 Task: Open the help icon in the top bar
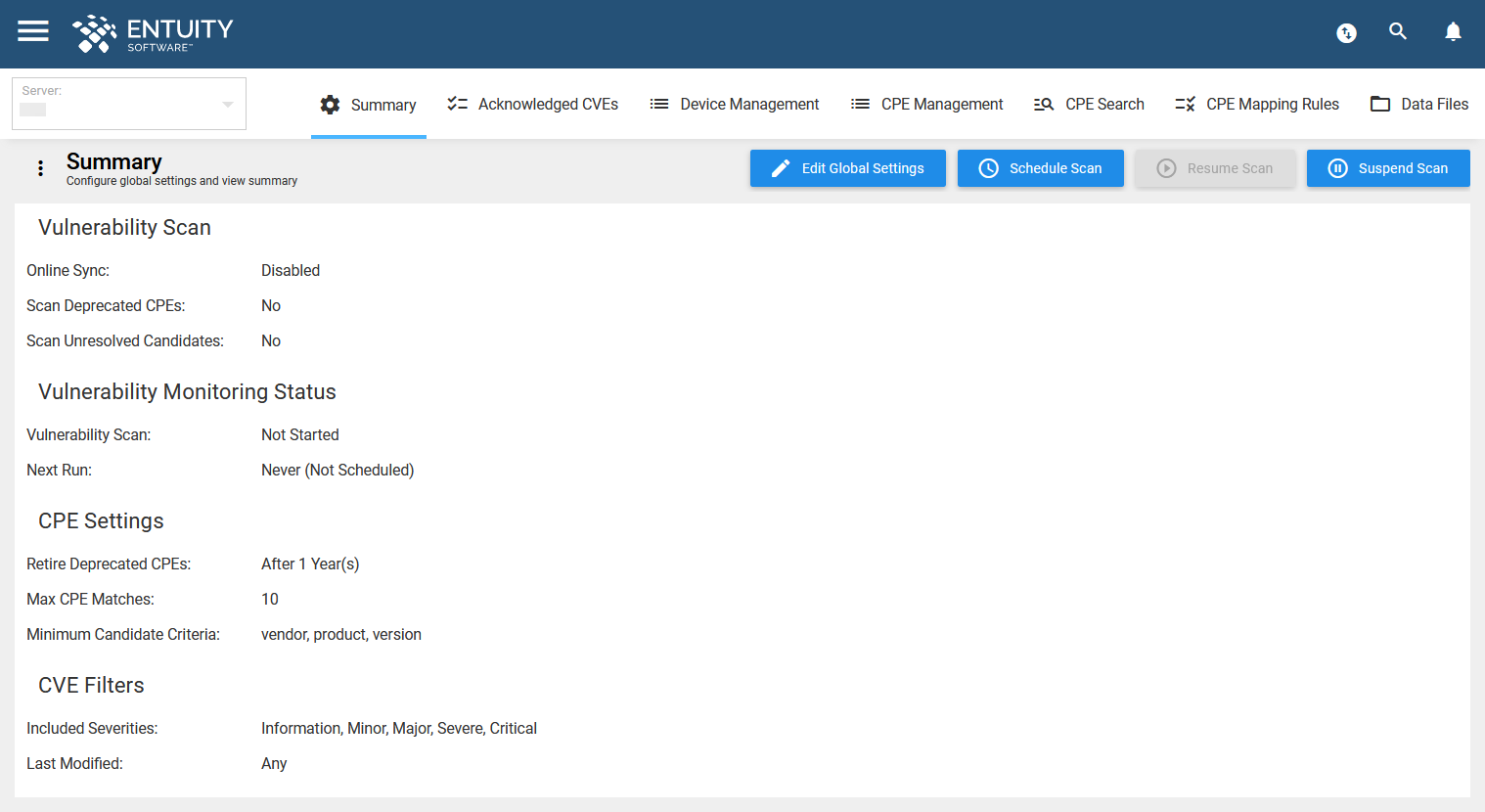pyautogui.click(x=1346, y=32)
